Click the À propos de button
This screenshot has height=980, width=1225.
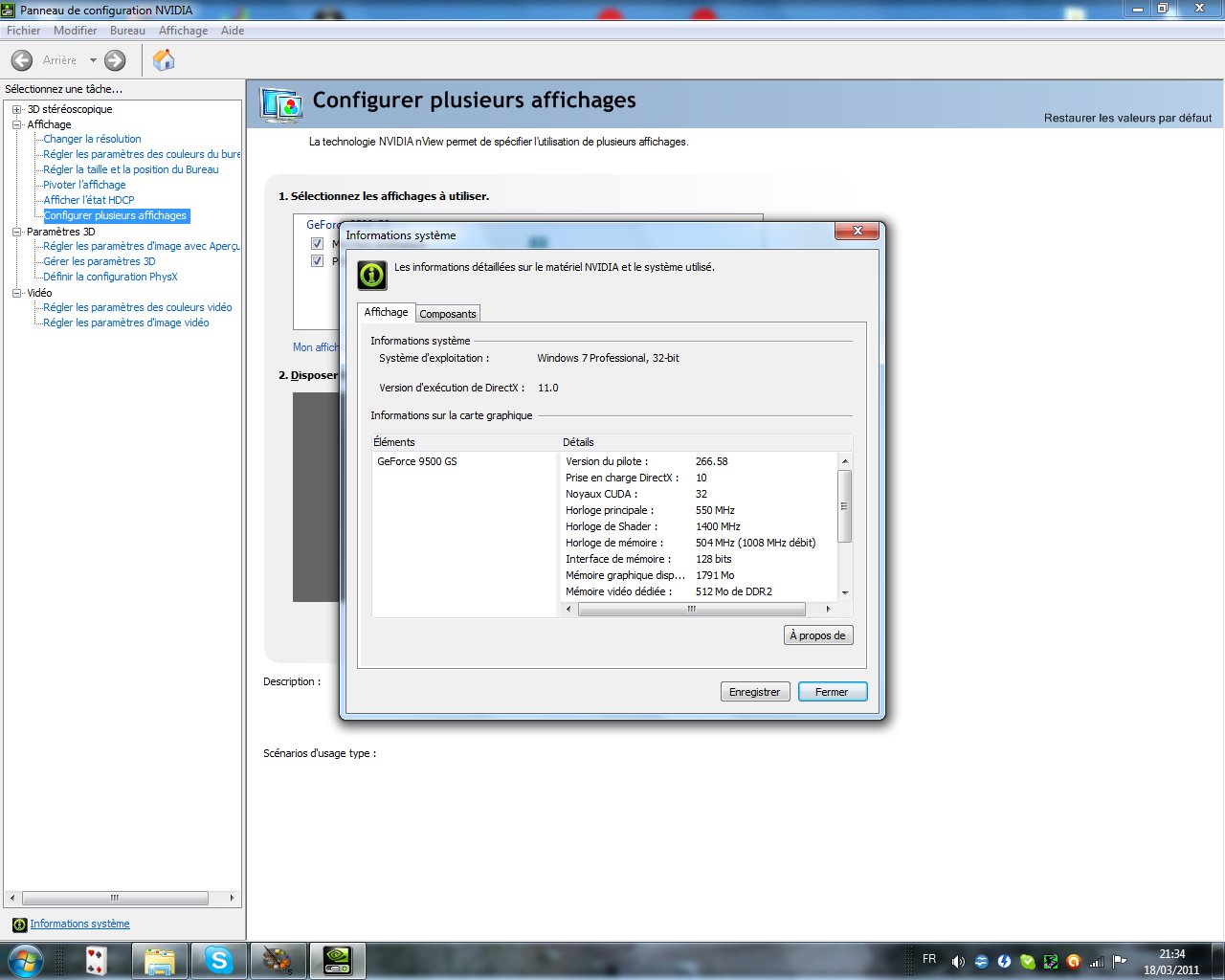(x=817, y=635)
